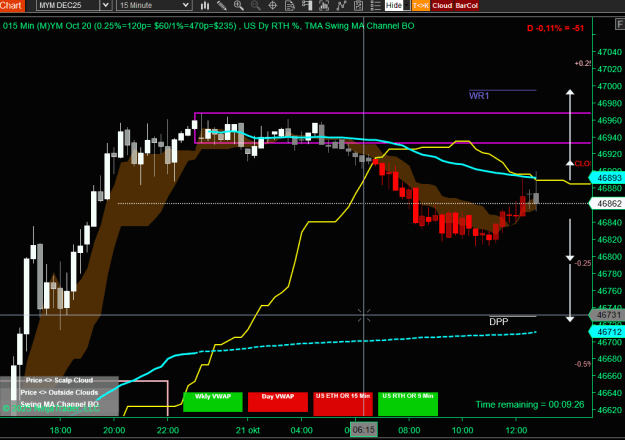The height and width of the screenshot is (440, 625).
Task: Expand the Hide dropdown arrow
Action: [x=407, y=5]
